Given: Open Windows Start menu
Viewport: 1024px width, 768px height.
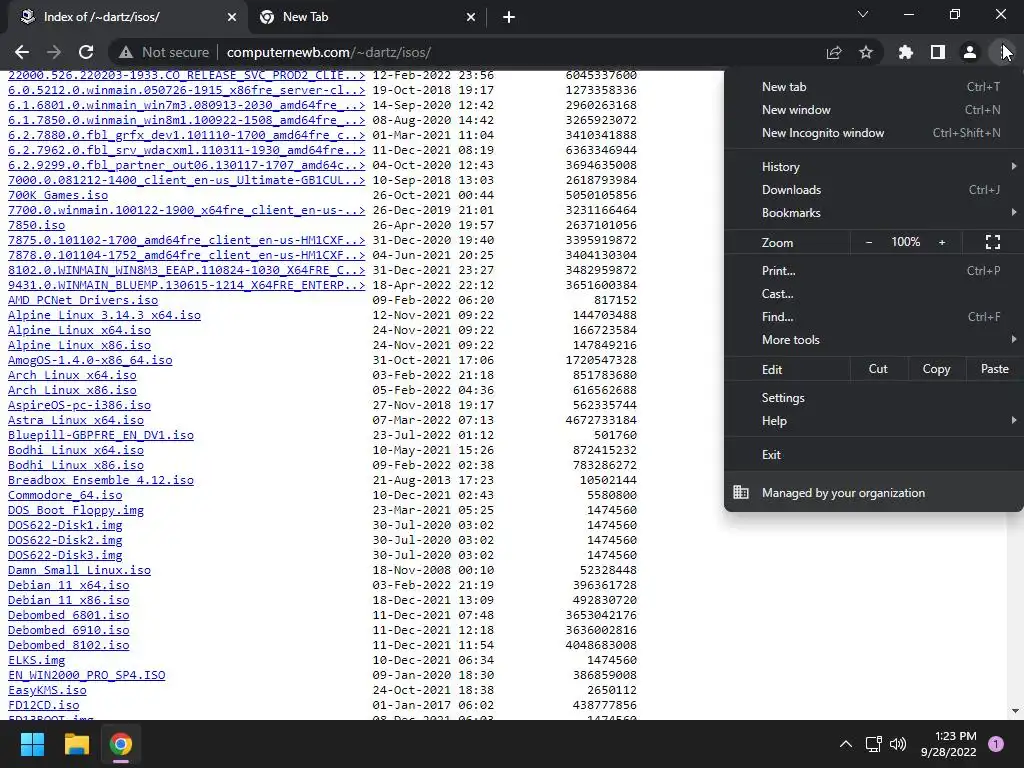Looking at the screenshot, I should 32,744.
